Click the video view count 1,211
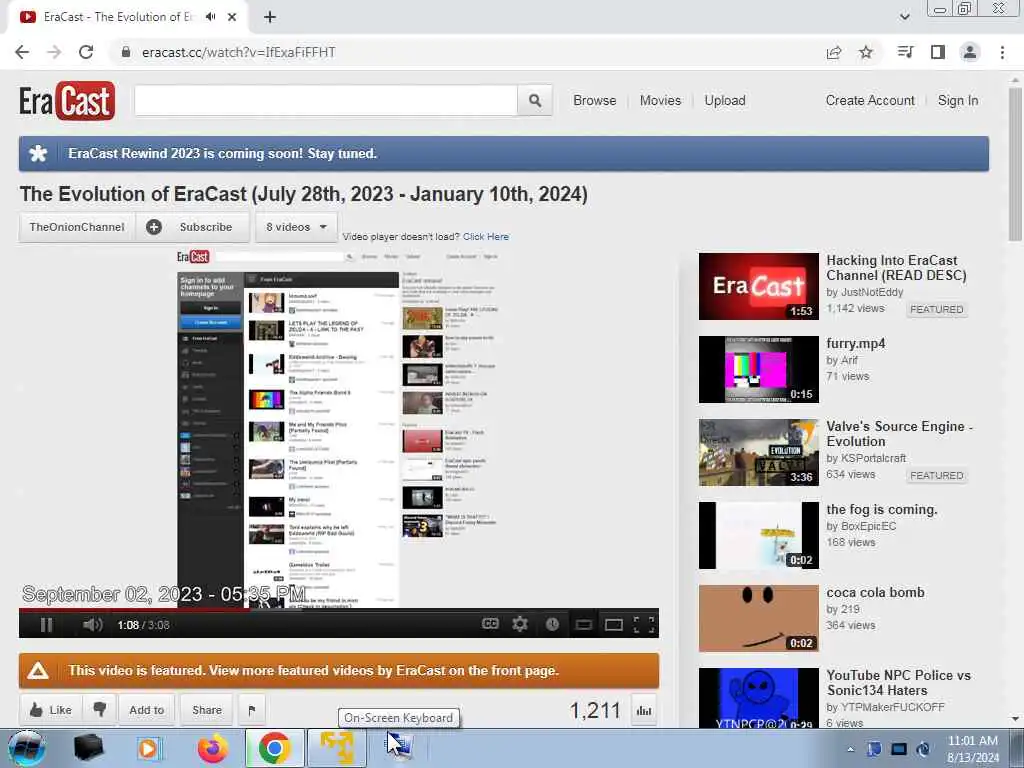Screen dimensions: 1024x768 click(594, 710)
